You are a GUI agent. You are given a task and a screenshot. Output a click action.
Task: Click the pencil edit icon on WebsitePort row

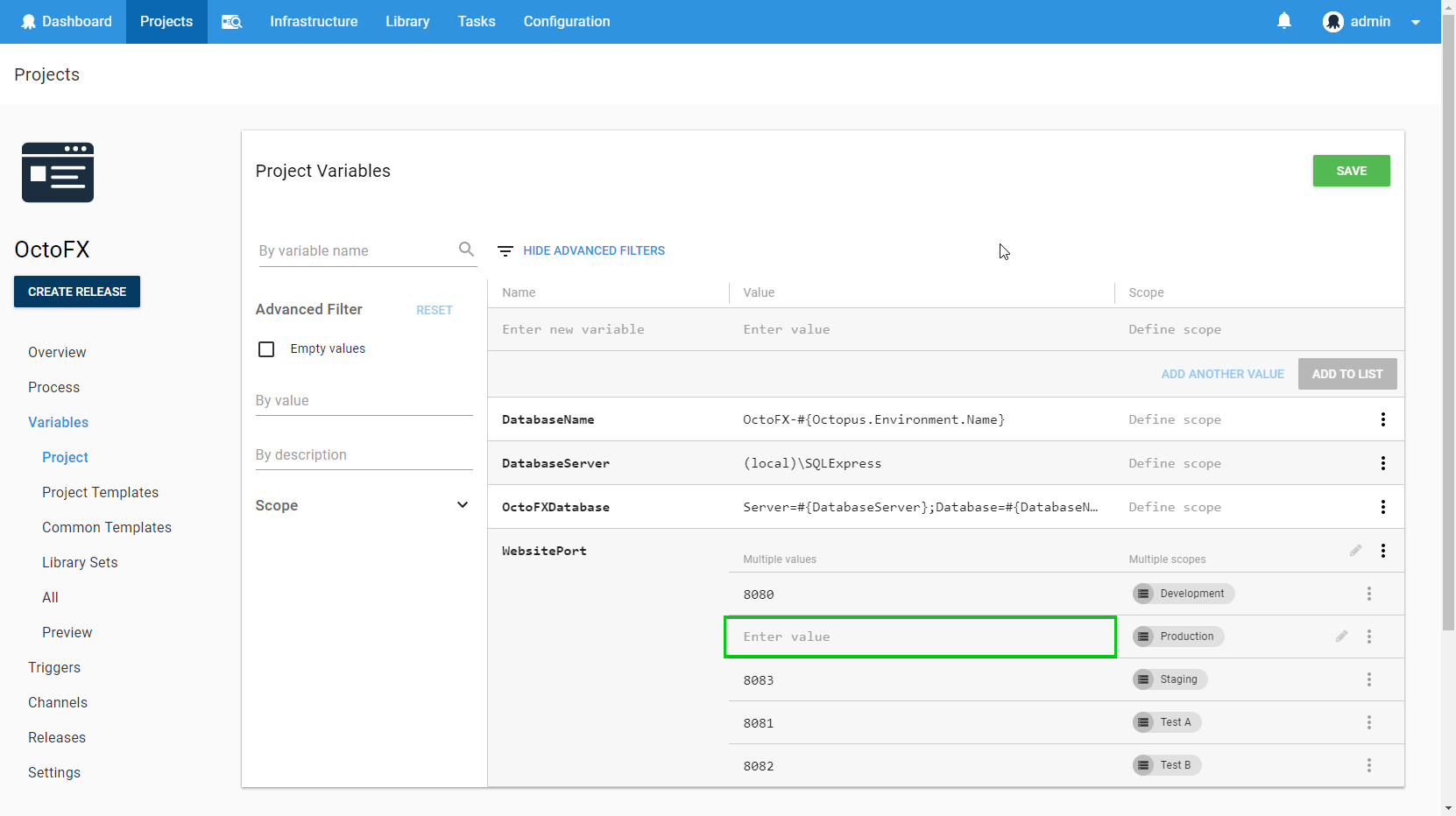coord(1355,551)
